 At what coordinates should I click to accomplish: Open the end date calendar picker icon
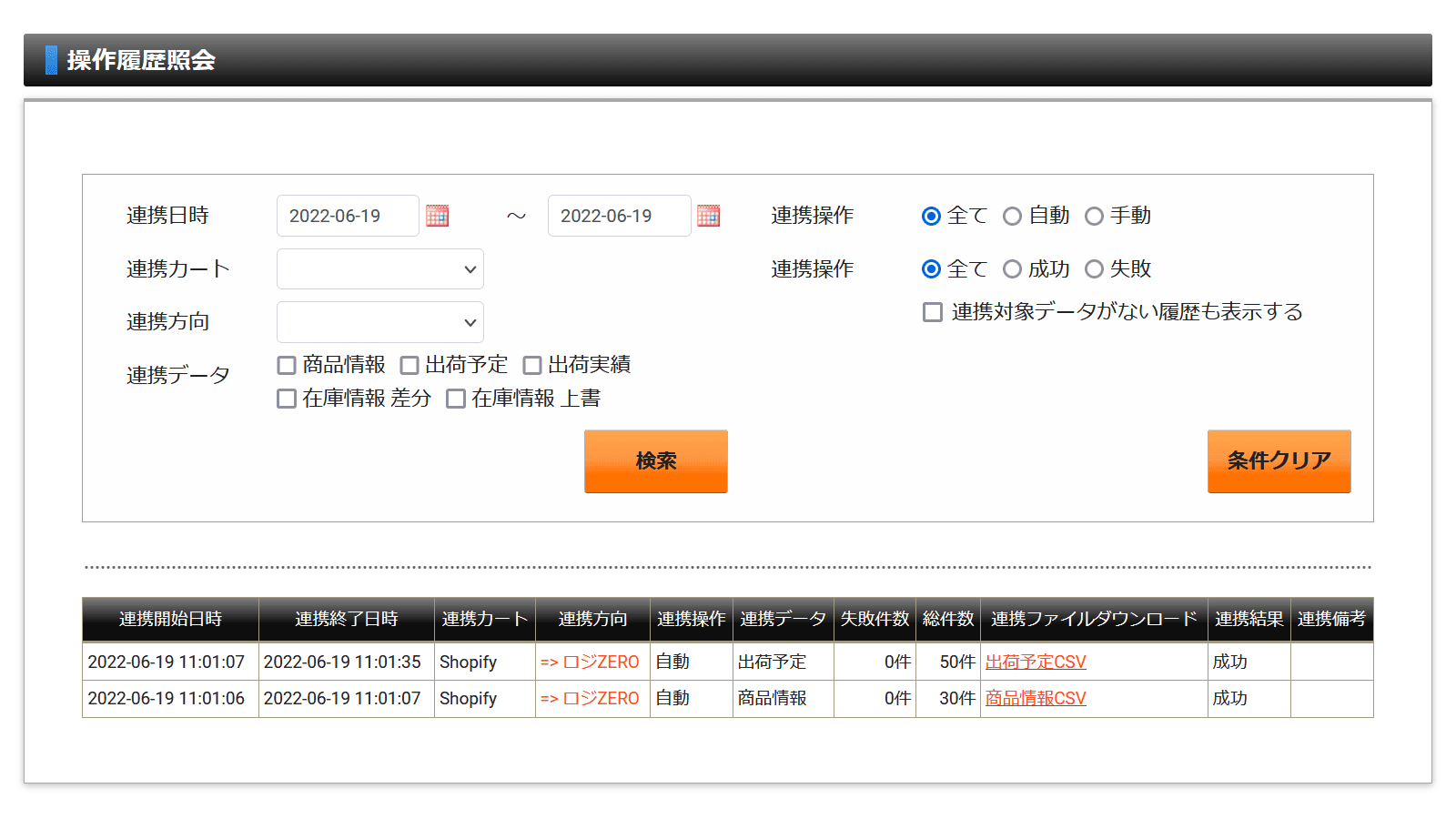pyautogui.click(x=708, y=216)
